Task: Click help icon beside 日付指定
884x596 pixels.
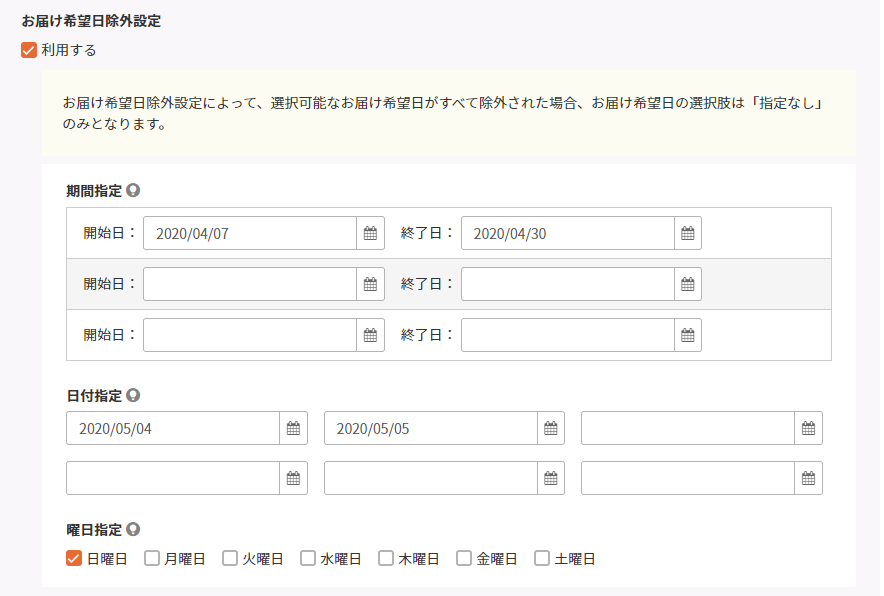Action: (133, 395)
